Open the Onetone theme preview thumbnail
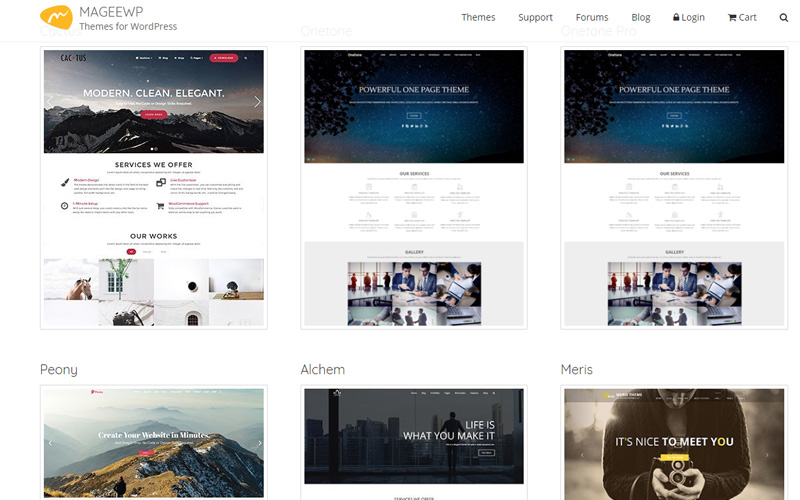Viewport: 800px width, 500px height. (414, 188)
